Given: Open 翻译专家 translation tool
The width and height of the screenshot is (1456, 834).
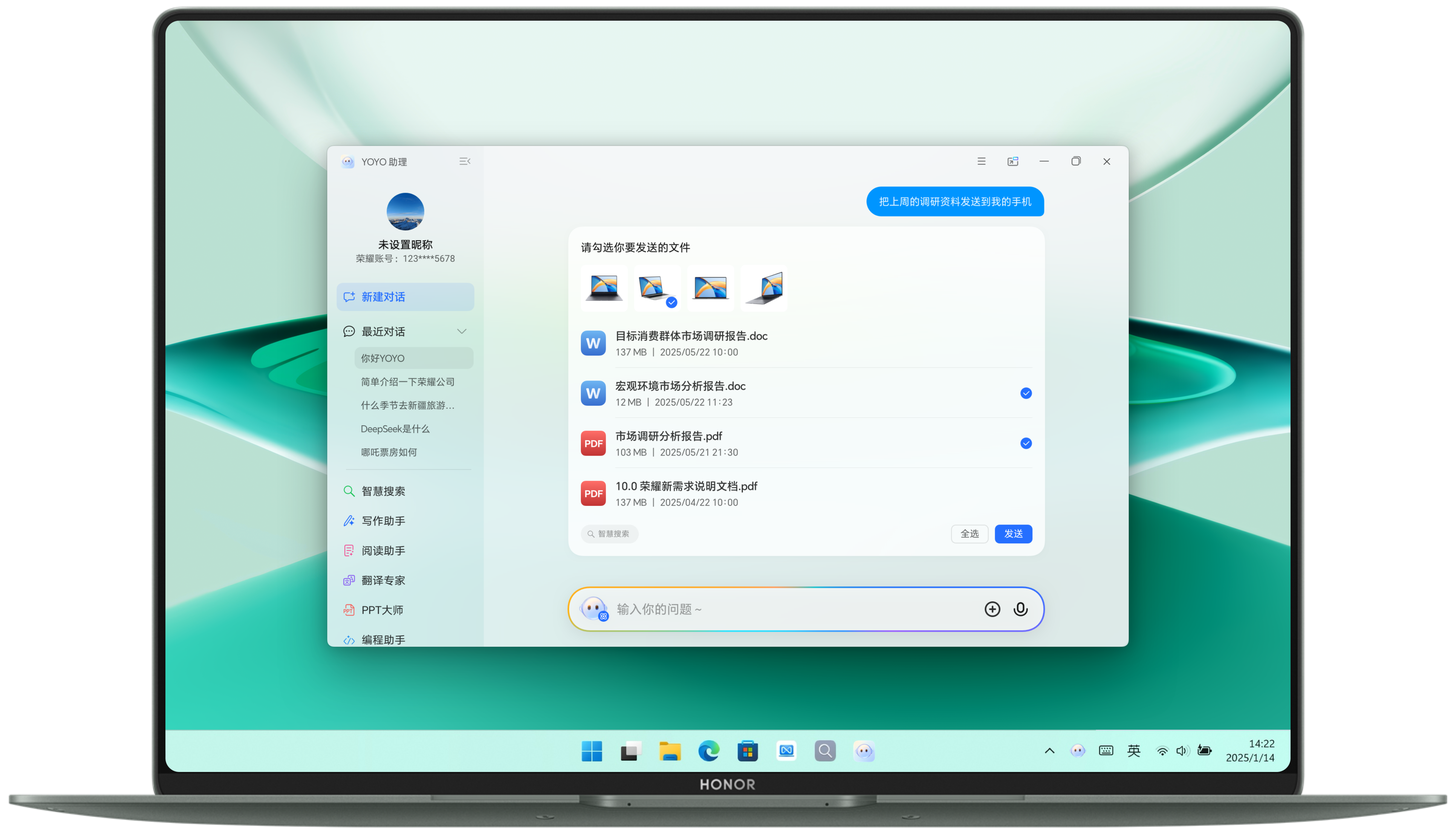Looking at the screenshot, I should click(x=383, y=580).
